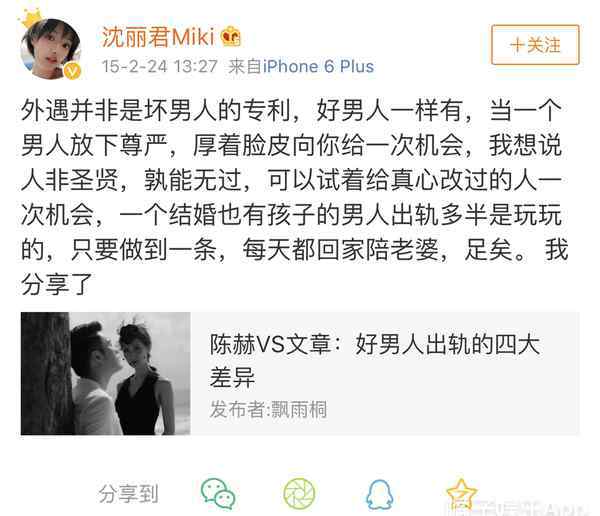Share the post via the WeChat icon
Viewport: 600px width, 516px height.
click(x=218, y=493)
